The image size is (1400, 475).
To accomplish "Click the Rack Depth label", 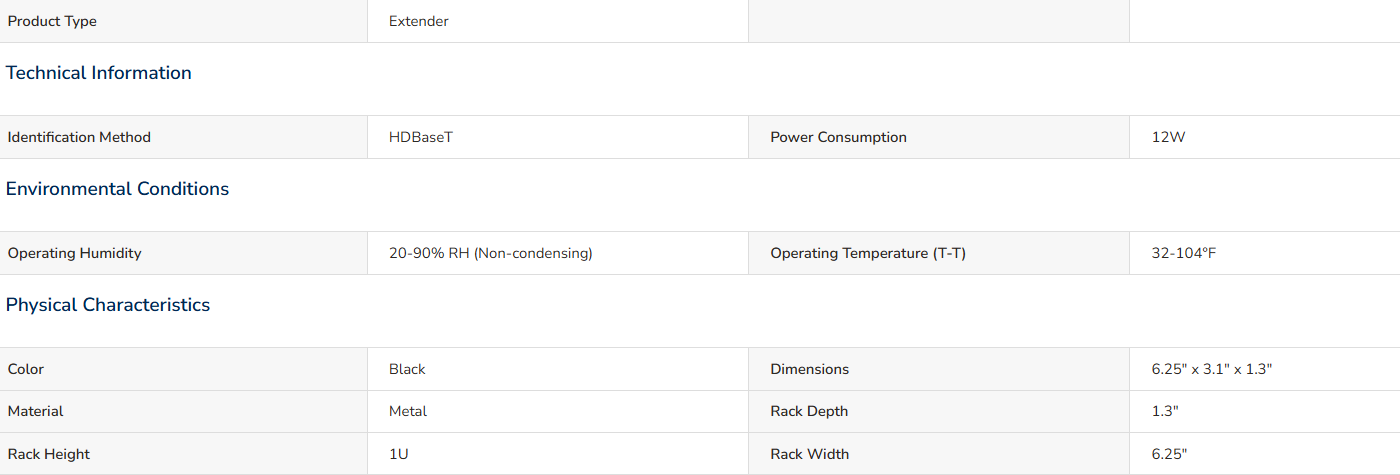I will [809, 411].
